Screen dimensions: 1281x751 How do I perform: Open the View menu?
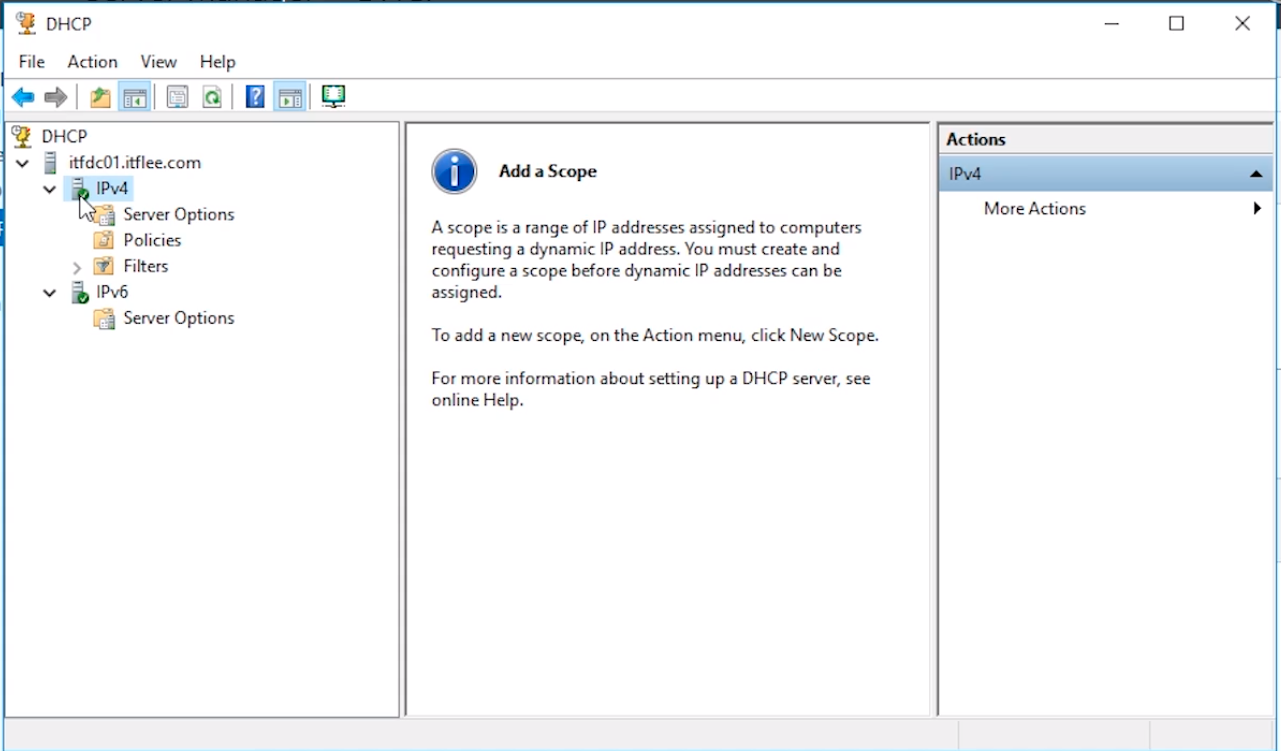(x=158, y=62)
